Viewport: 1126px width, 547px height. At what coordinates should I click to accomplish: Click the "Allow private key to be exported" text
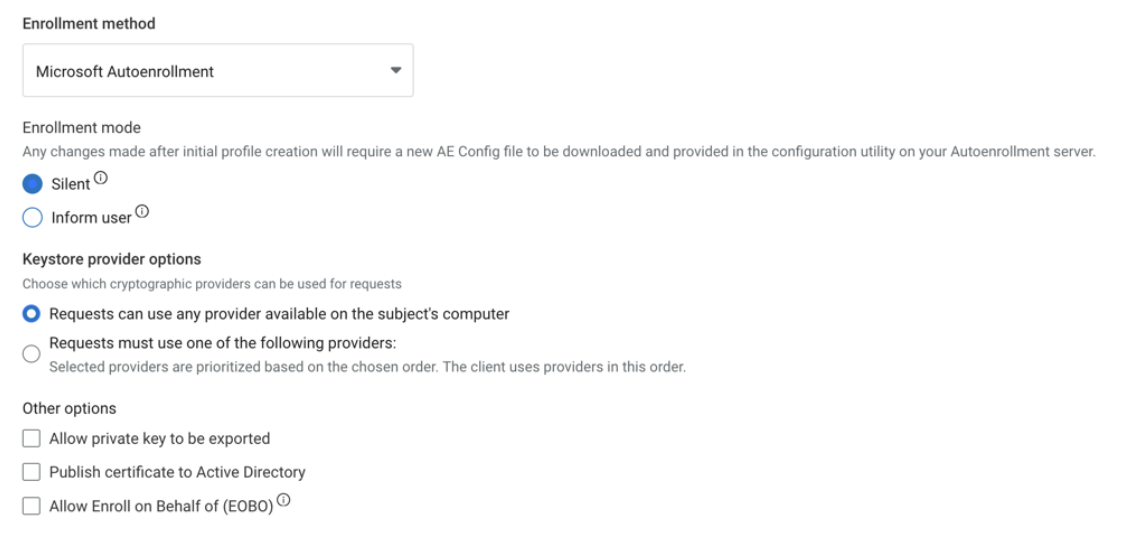coord(159,438)
